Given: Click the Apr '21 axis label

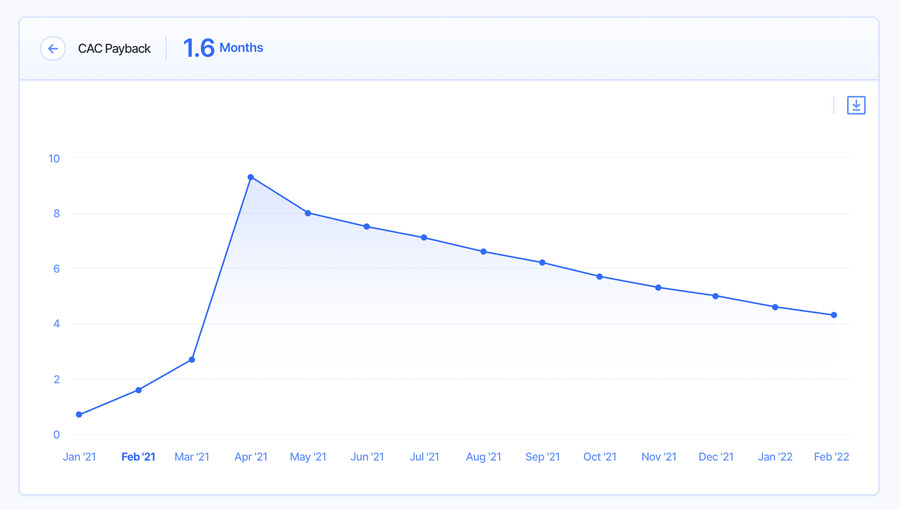Looking at the screenshot, I should [251, 457].
